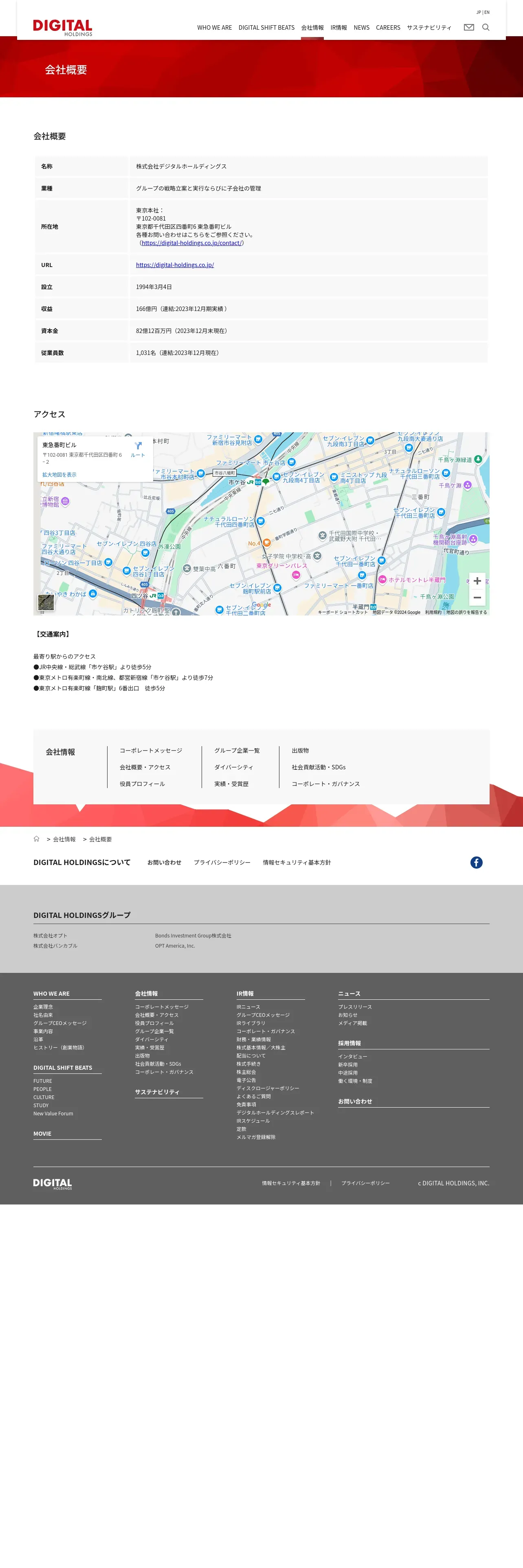This screenshot has width=523, height=1568.
Task: Open プレスリリース footer link
Action: [355, 1007]
